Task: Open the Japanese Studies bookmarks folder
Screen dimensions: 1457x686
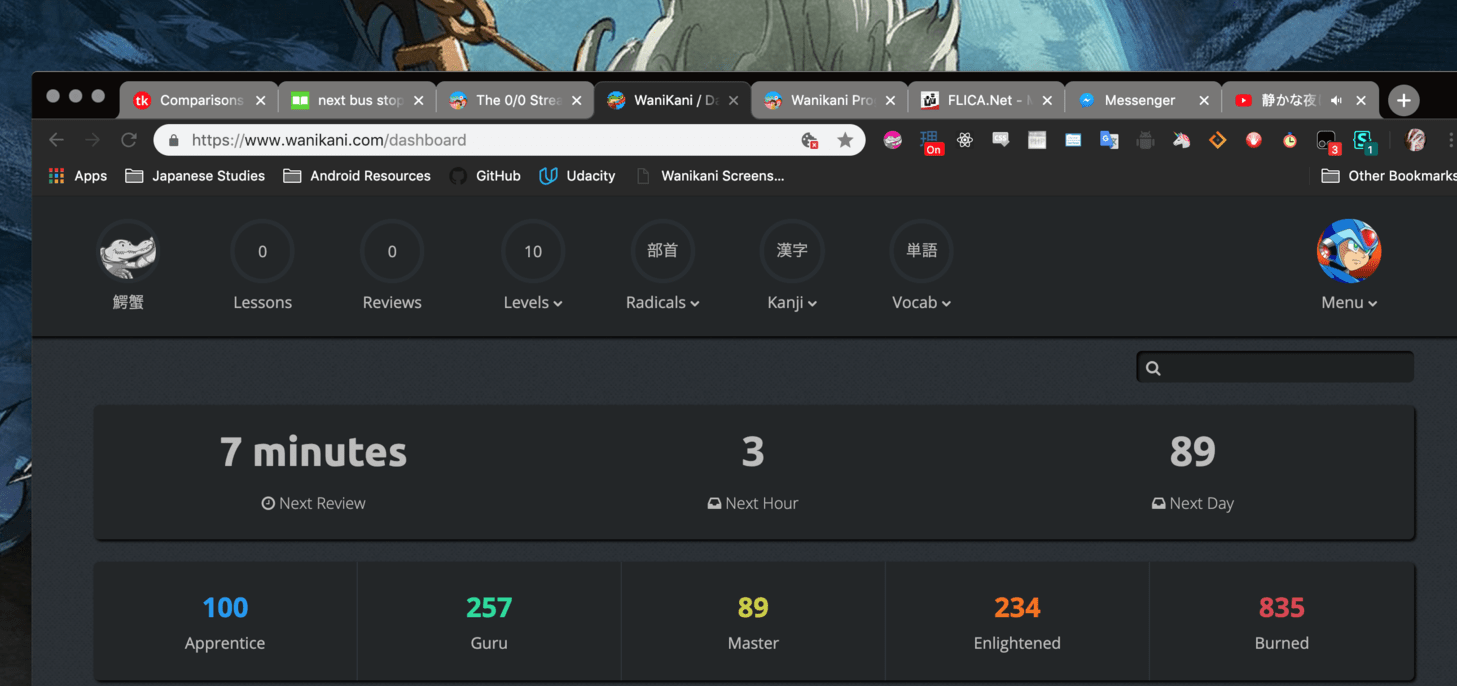Action: point(195,176)
